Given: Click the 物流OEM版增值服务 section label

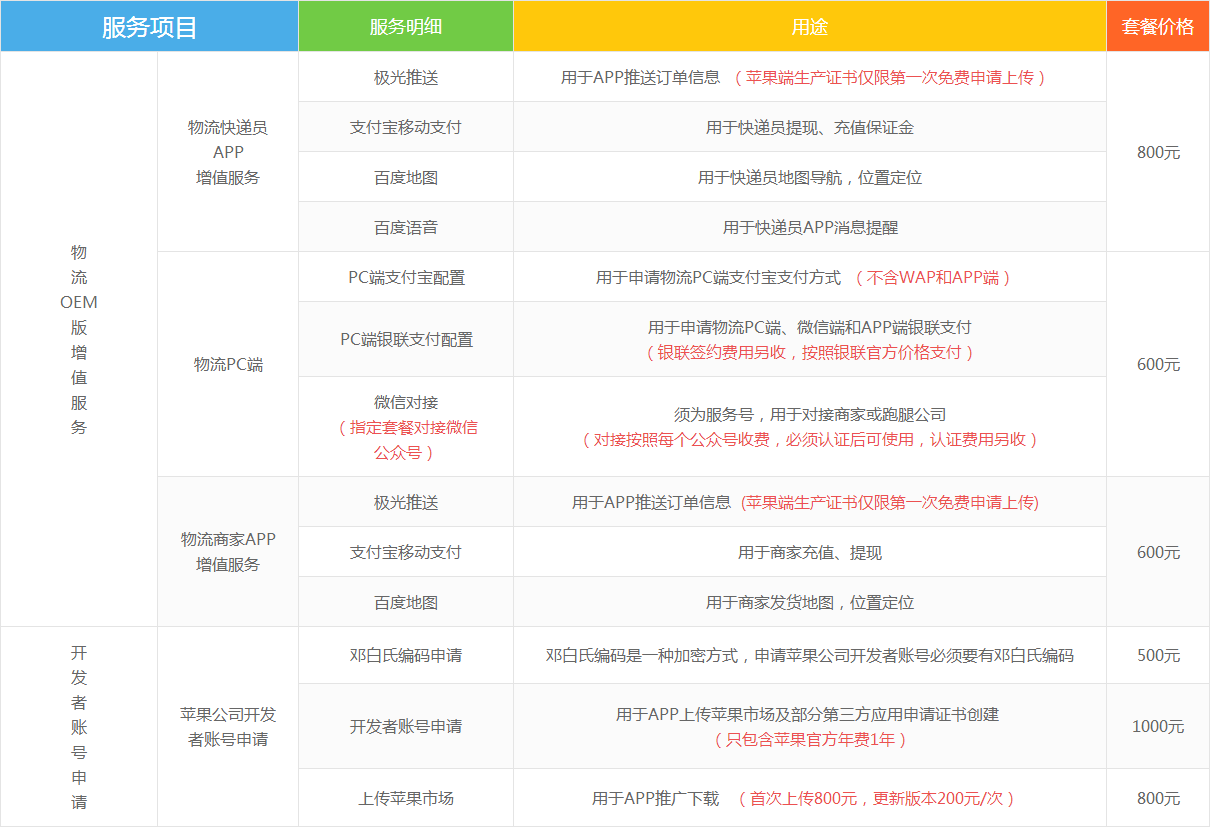Looking at the screenshot, I should point(79,339).
